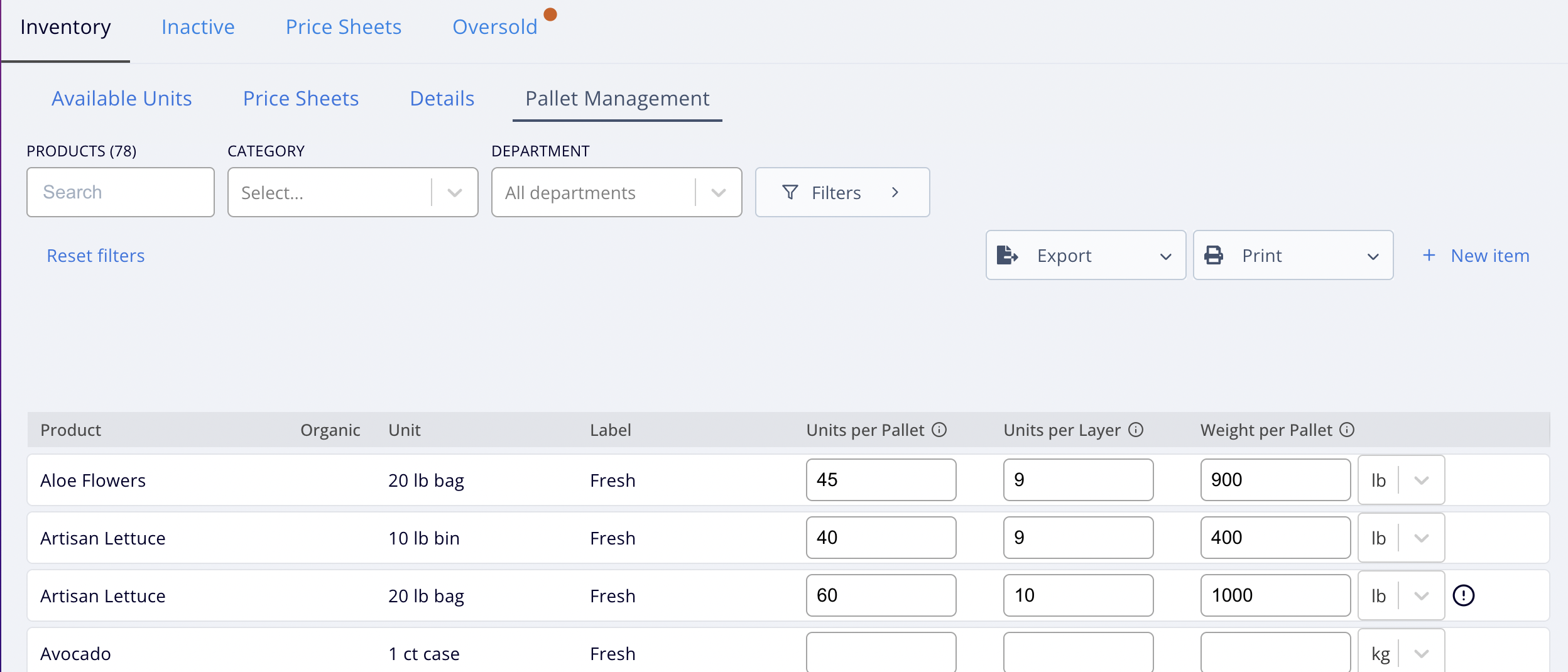Select the Details sub-tab
The width and height of the screenshot is (1568, 672).
[442, 99]
